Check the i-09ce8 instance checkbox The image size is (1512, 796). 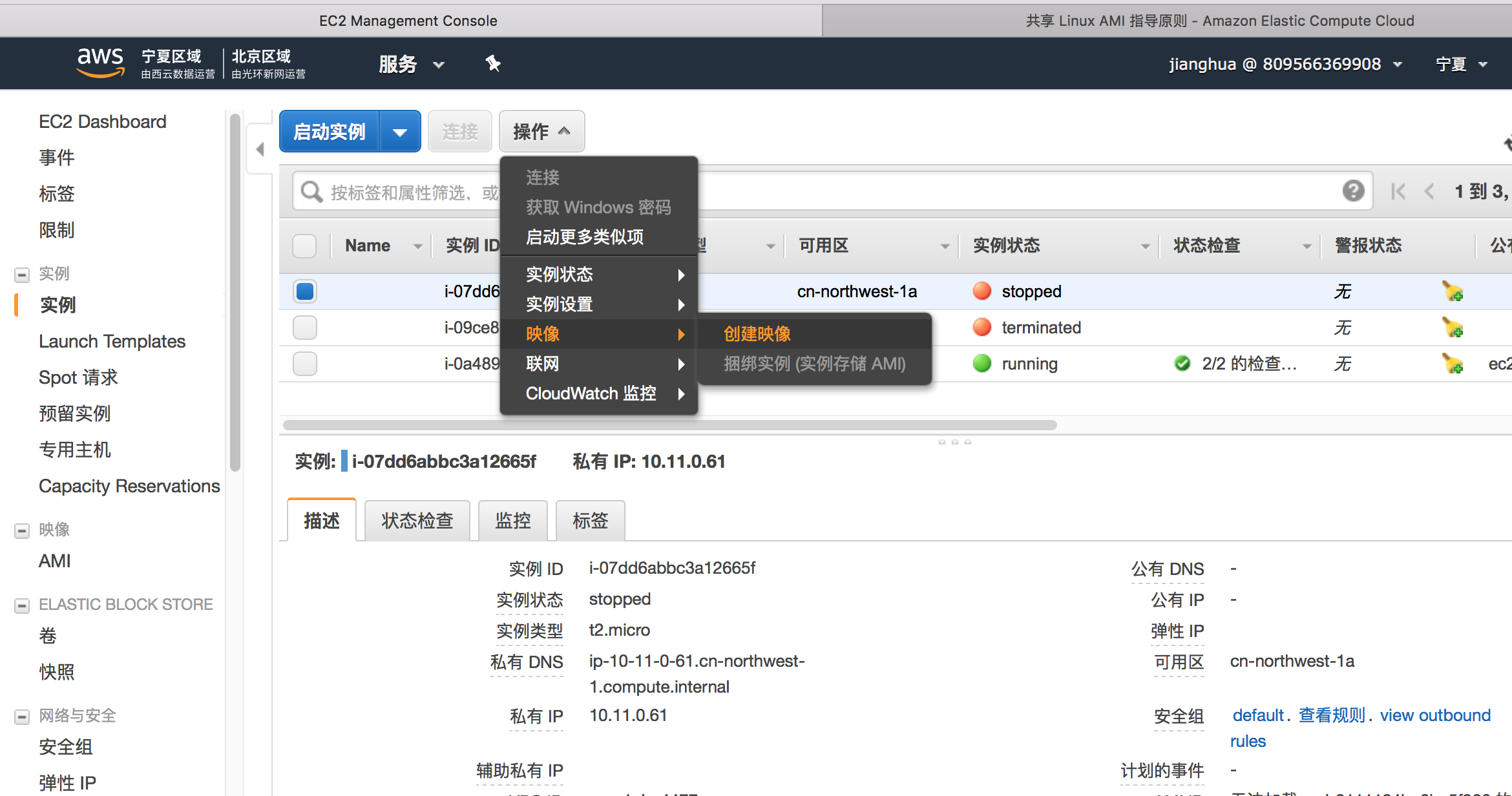304,328
